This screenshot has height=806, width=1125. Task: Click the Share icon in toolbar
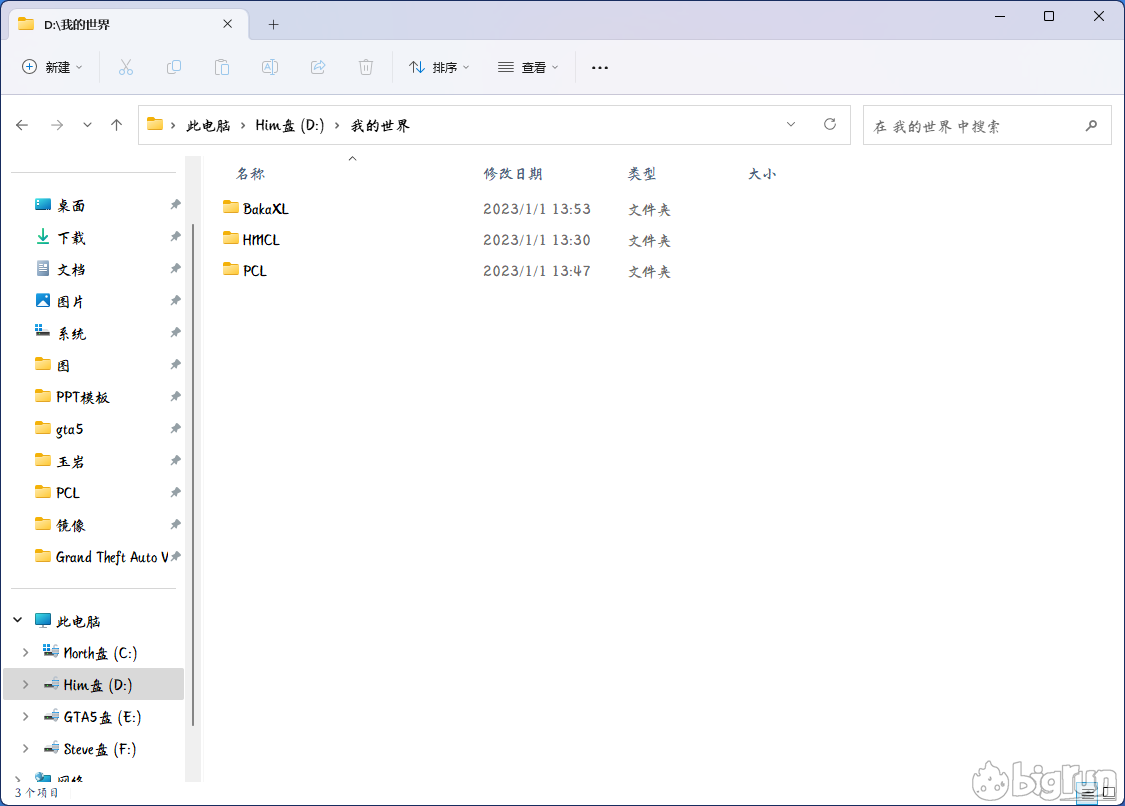(318, 67)
